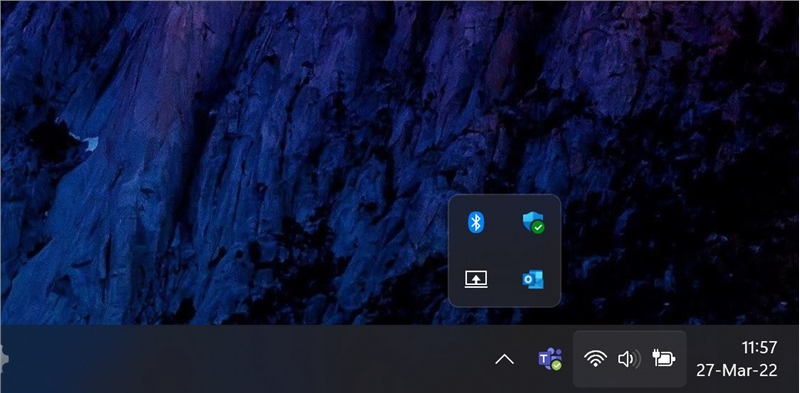Open the clock showing 11:57
The image size is (800, 393).
[759, 348]
